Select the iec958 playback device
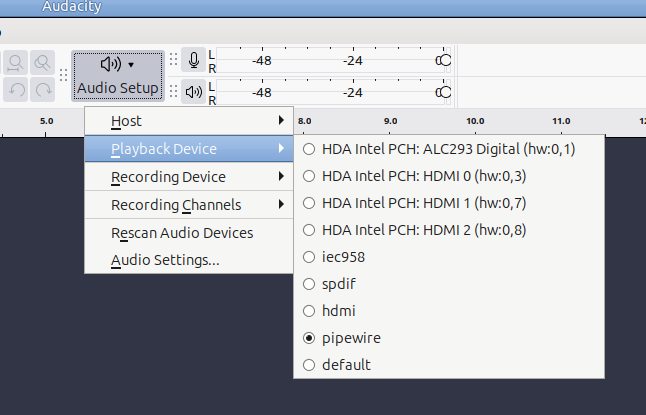This screenshot has width=646, height=415. [x=449, y=257]
